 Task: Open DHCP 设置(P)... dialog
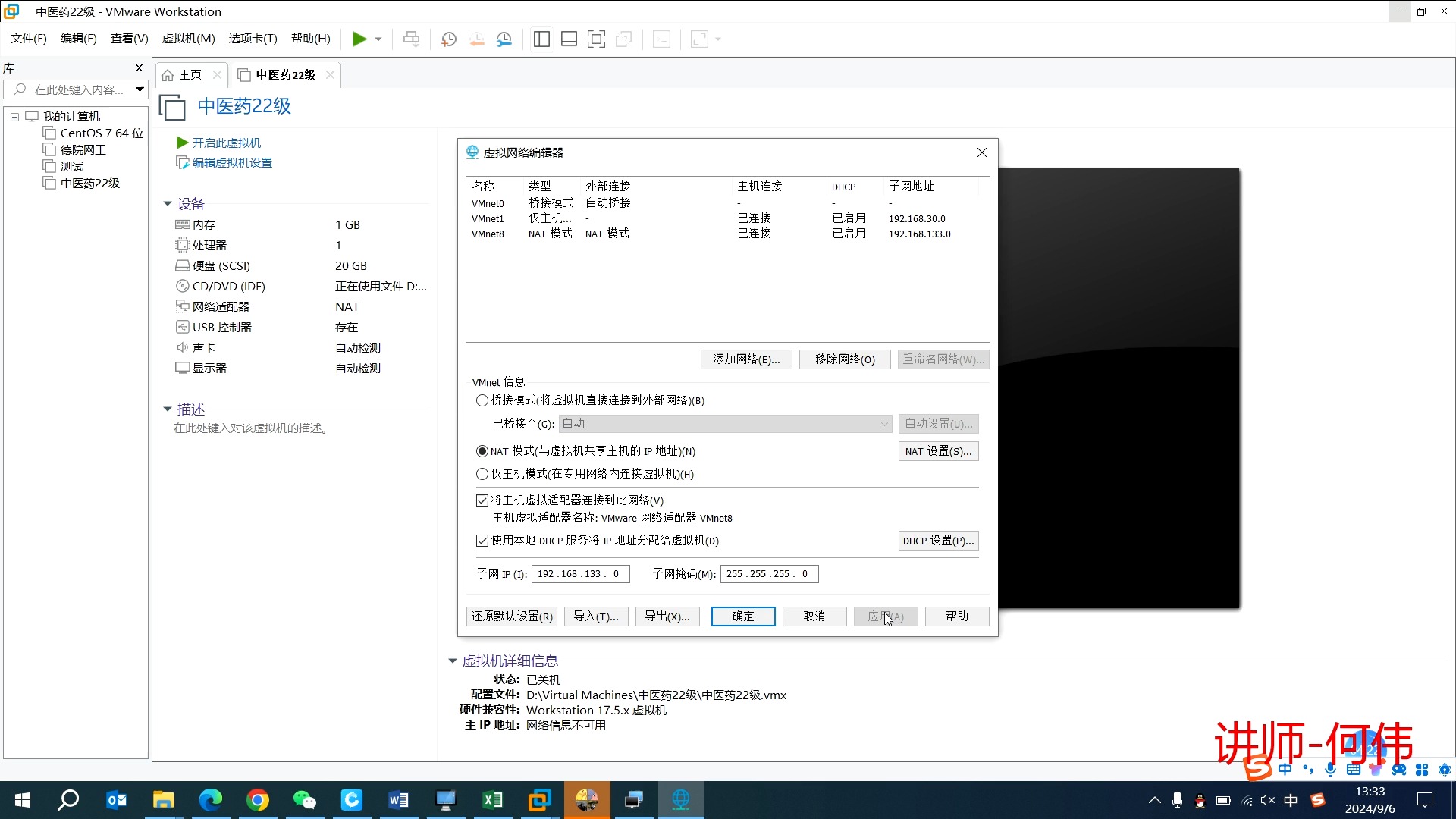coord(938,541)
